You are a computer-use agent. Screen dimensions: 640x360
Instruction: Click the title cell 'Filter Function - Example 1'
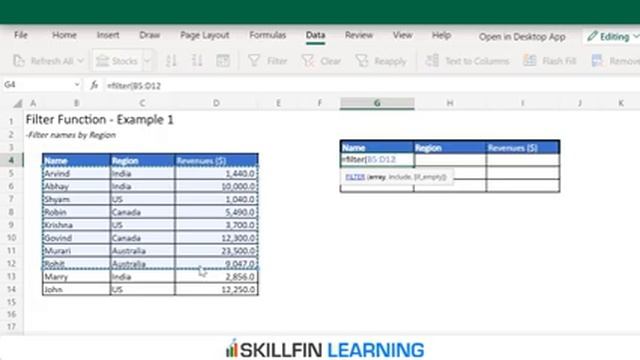(100, 120)
